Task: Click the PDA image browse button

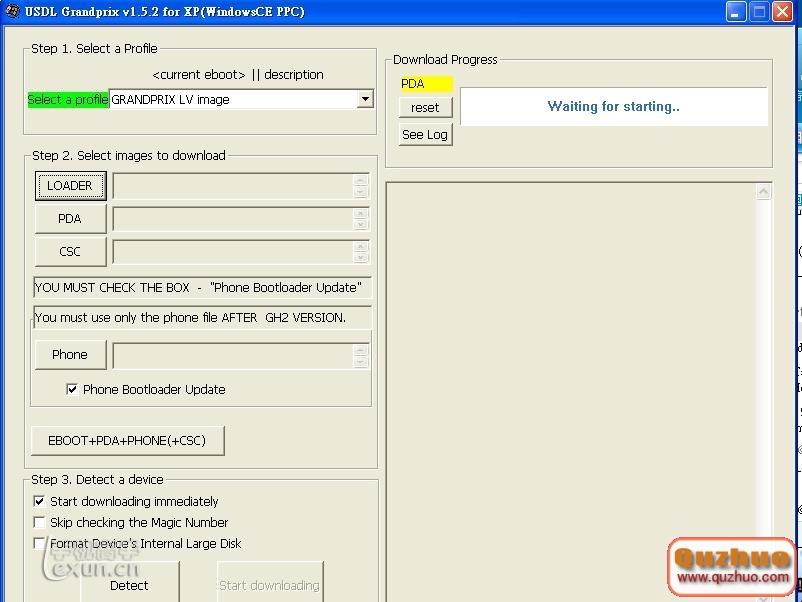Action: [71, 219]
